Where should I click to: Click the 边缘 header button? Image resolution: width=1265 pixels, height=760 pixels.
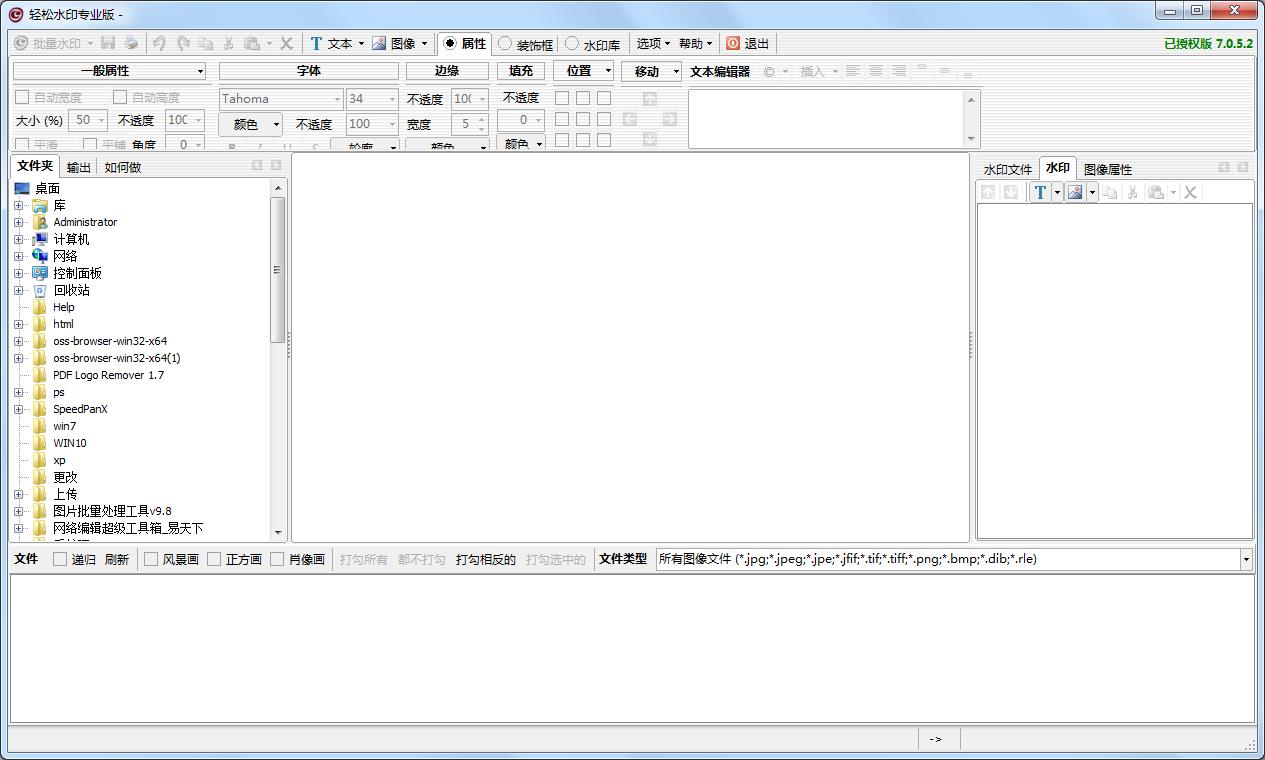(x=447, y=71)
